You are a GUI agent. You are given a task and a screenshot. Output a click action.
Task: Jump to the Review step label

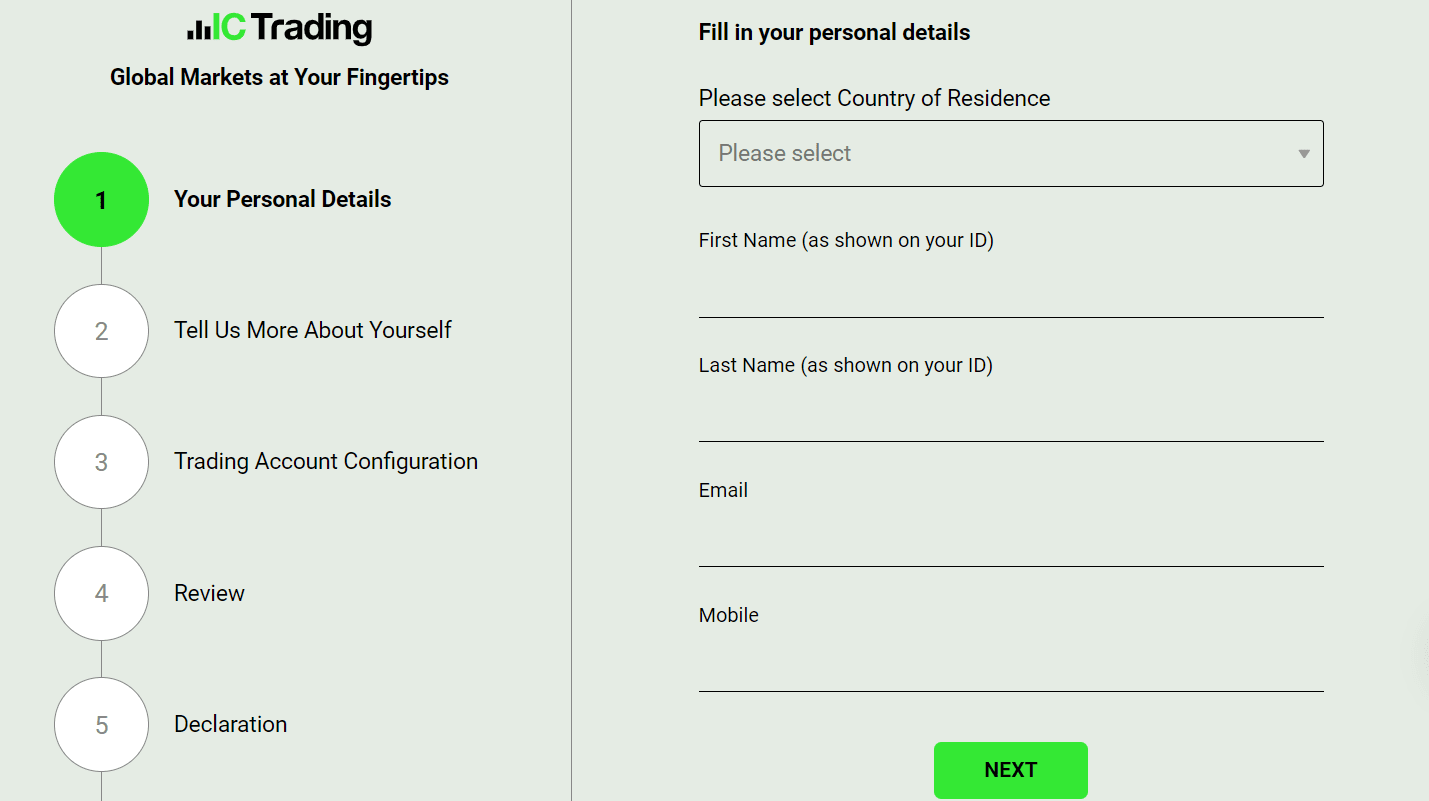tap(209, 593)
